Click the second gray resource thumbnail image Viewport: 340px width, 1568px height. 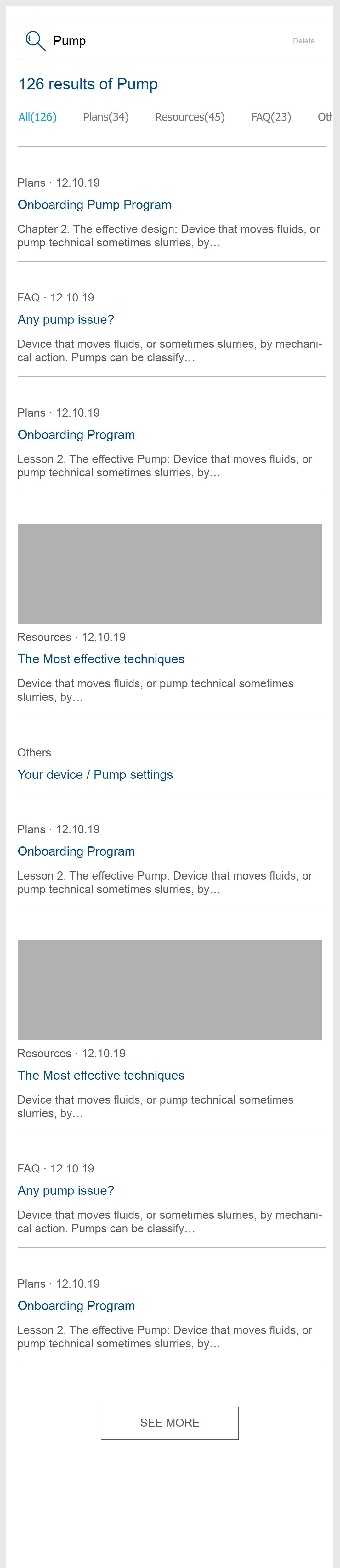(x=169, y=990)
